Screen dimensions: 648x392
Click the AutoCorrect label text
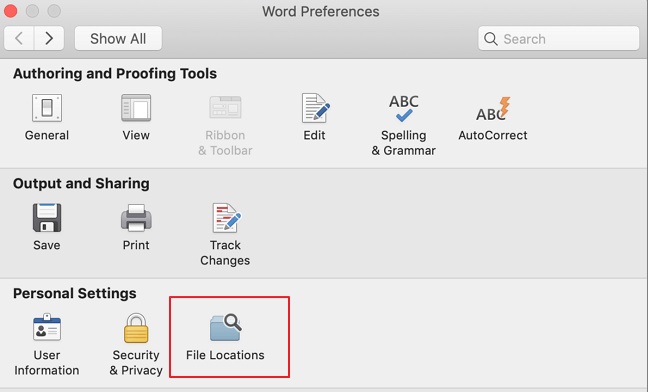tap(493, 135)
